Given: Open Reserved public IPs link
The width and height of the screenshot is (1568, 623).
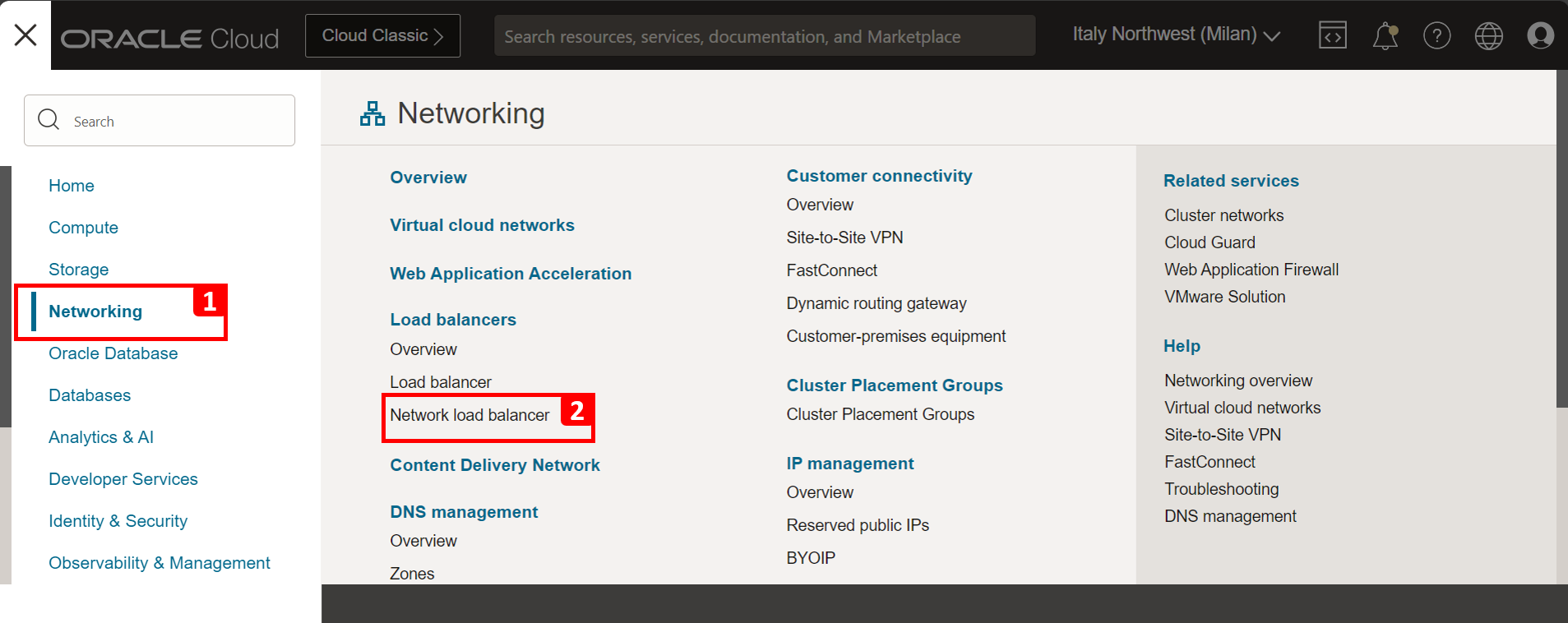Looking at the screenshot, I should [858, 525].
